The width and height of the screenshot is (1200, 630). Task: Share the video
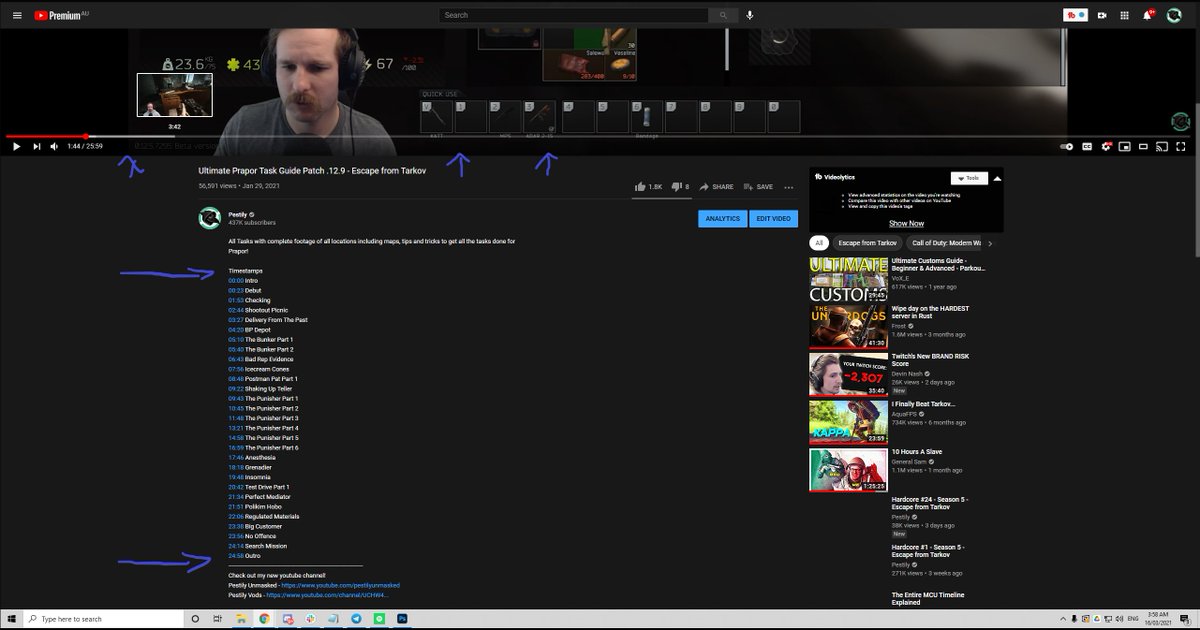[716, 187]
